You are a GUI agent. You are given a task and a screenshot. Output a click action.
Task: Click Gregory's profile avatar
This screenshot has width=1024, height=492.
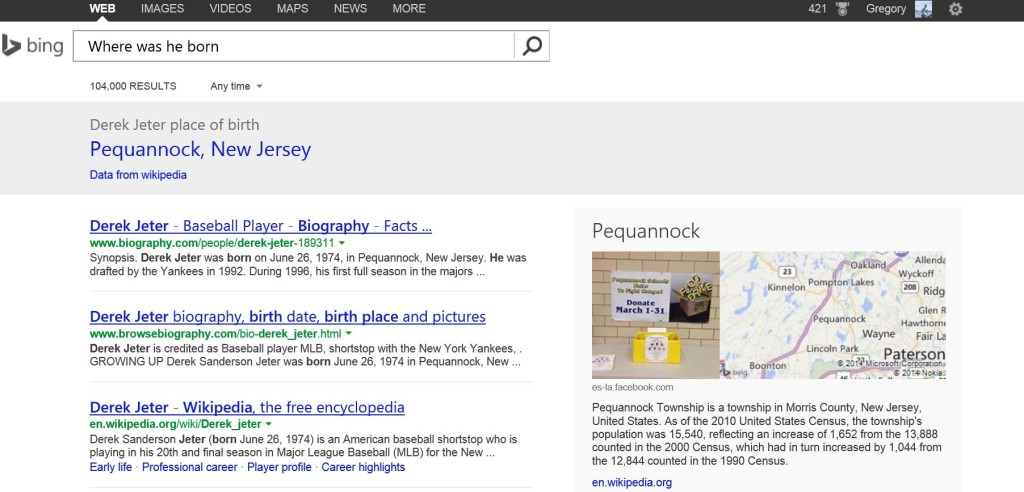click(923, 9)
